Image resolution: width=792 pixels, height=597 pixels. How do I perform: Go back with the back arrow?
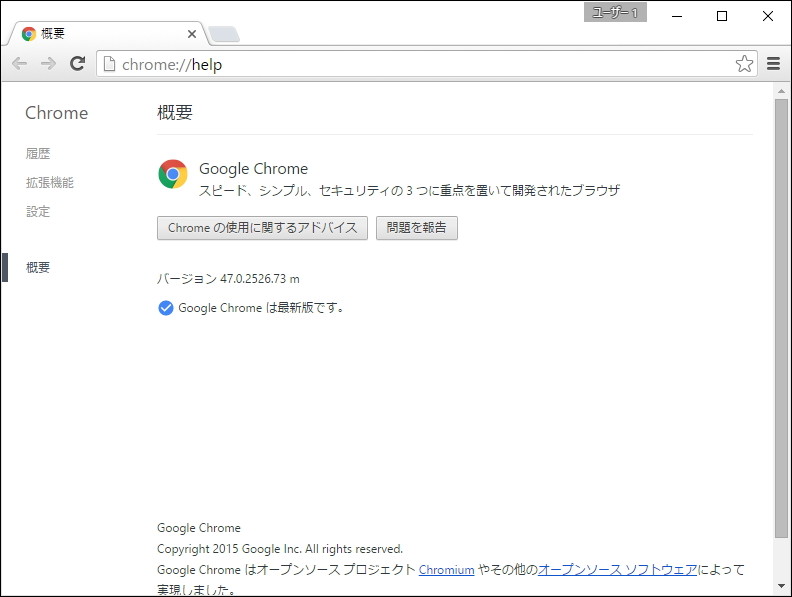(19, 64)
